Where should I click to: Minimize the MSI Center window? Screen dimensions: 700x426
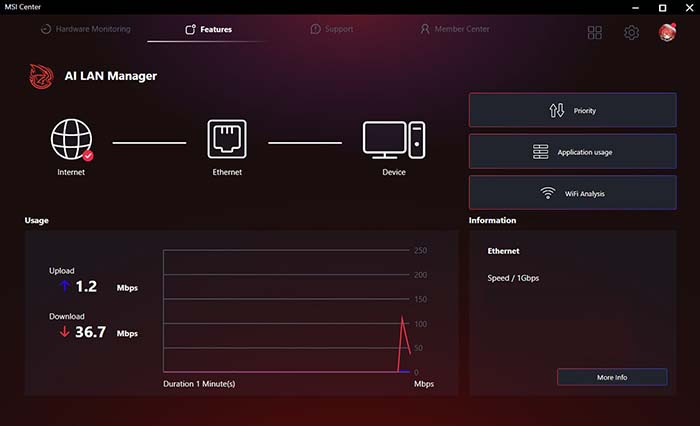pyautogui.click(x=634, y=8)
